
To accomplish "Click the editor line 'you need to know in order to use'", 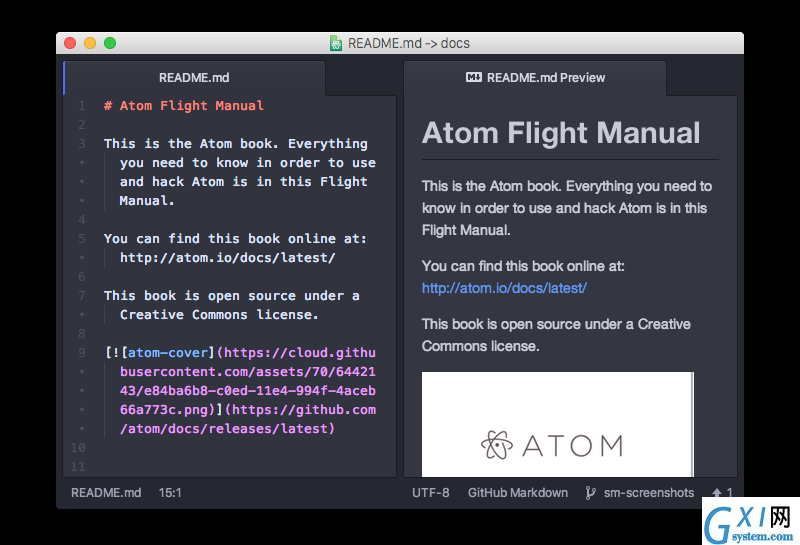I will 247,163.
